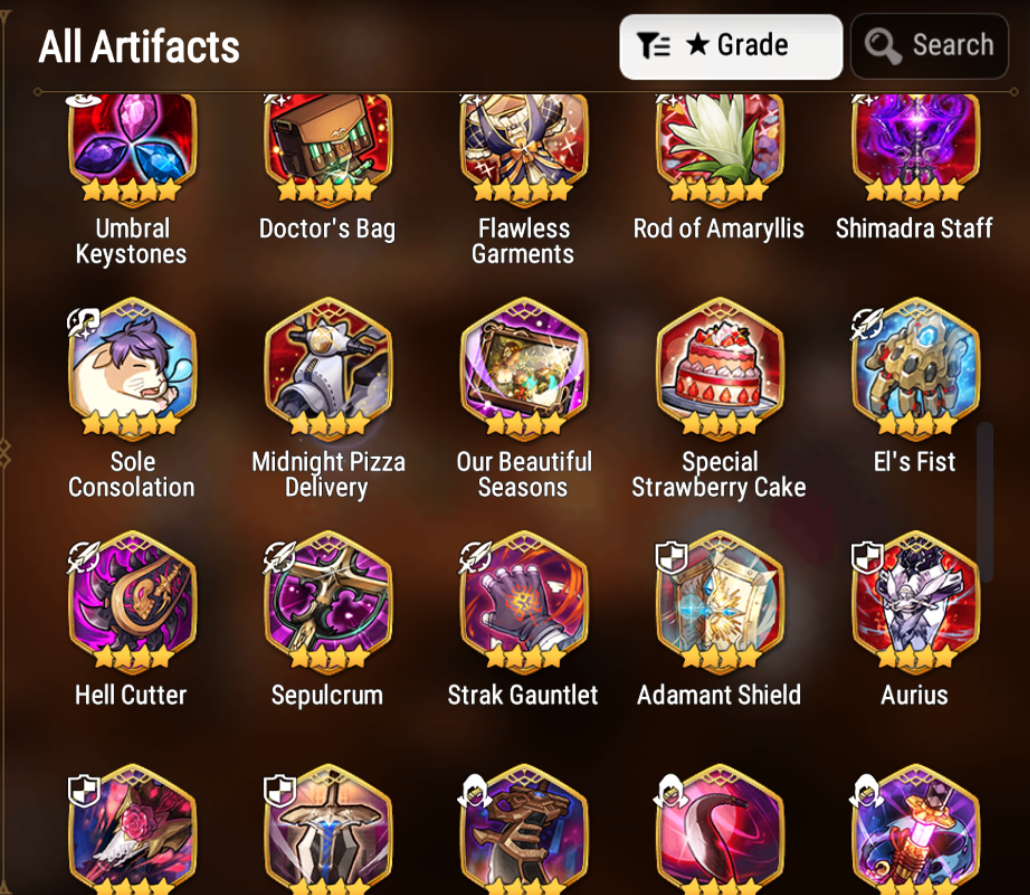Choose the Strak Gauntlet artifact
The height and width of the screenshot is (895, 1030).
524,601
